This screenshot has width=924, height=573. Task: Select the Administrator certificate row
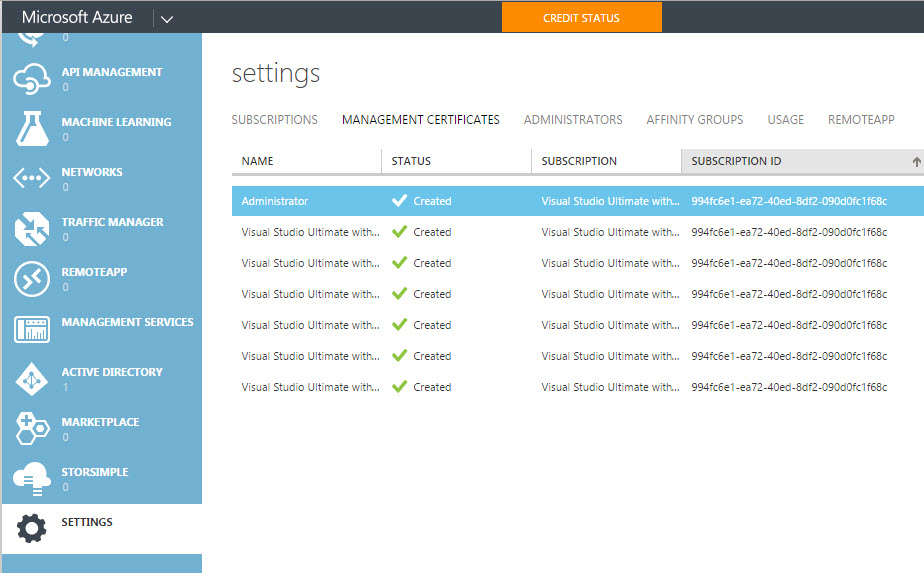coord(300,201)
